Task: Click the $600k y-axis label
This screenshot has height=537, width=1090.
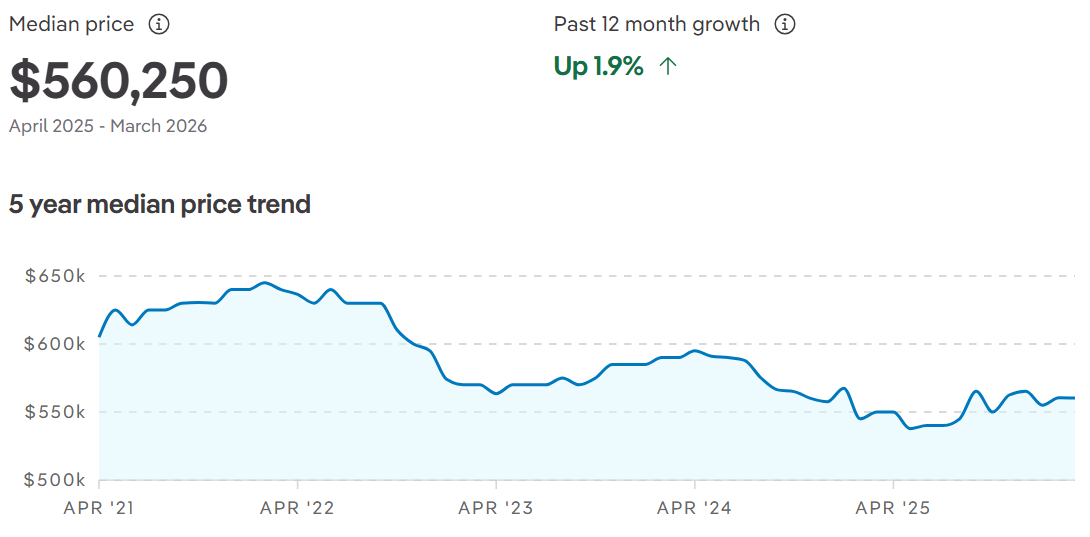Action: coord(55,344)
